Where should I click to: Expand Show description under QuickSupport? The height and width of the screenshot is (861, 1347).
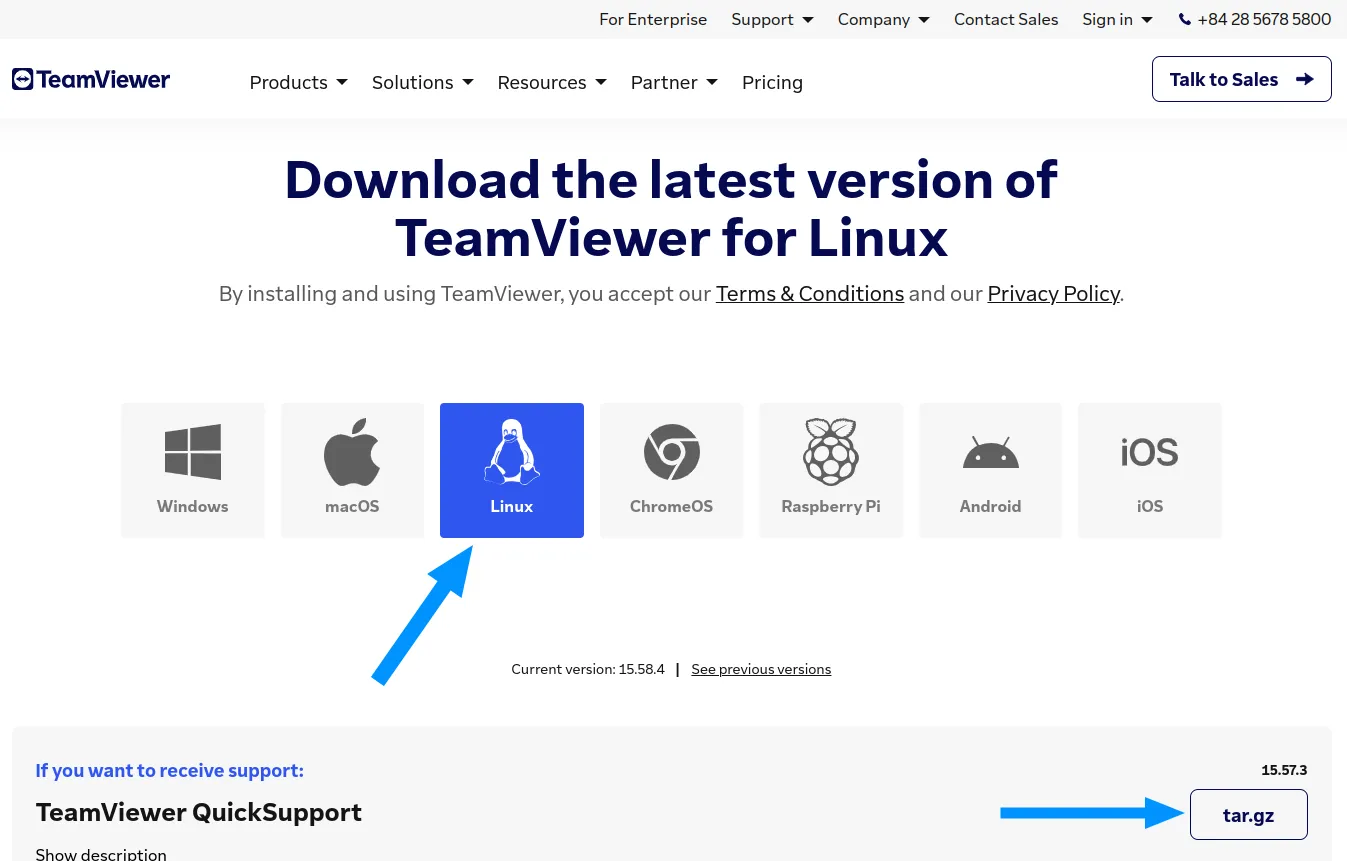tap(101, 854)
